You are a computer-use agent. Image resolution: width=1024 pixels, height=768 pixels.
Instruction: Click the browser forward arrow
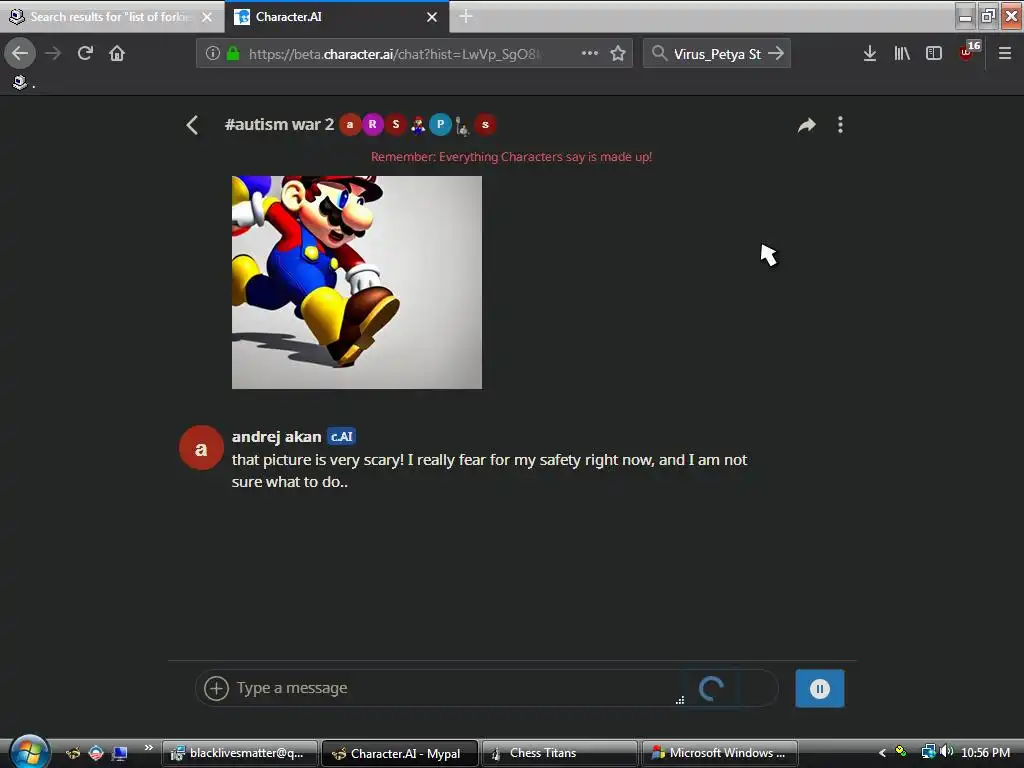coord(53,54)
